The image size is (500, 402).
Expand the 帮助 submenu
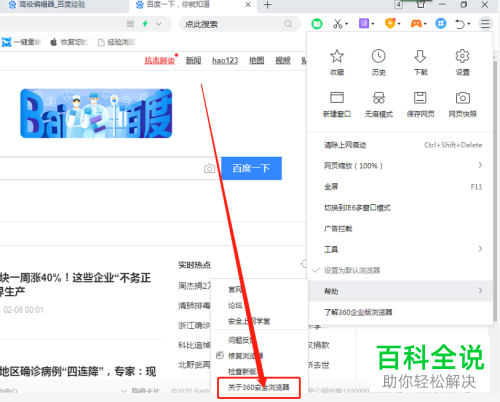(400, 291)
